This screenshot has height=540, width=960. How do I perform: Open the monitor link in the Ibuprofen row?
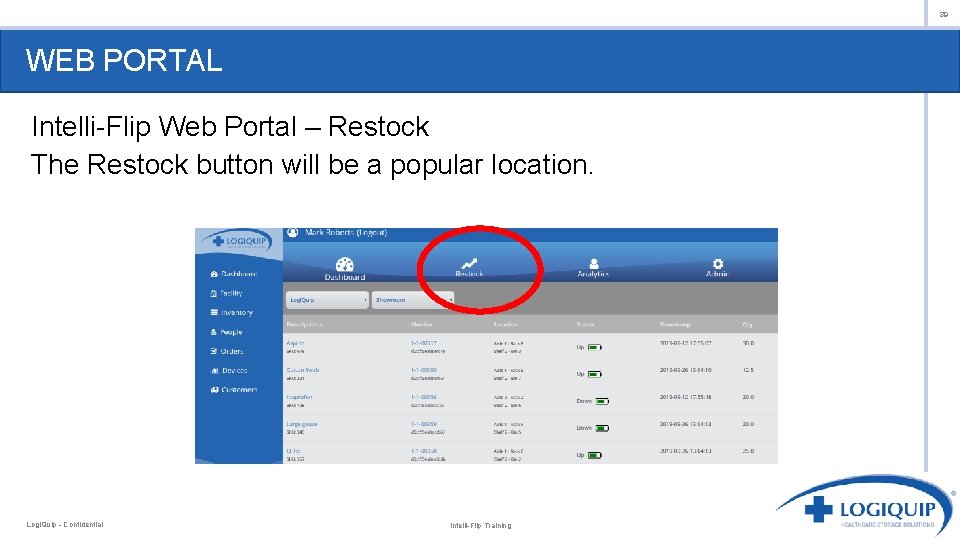[x=424, y=397]
